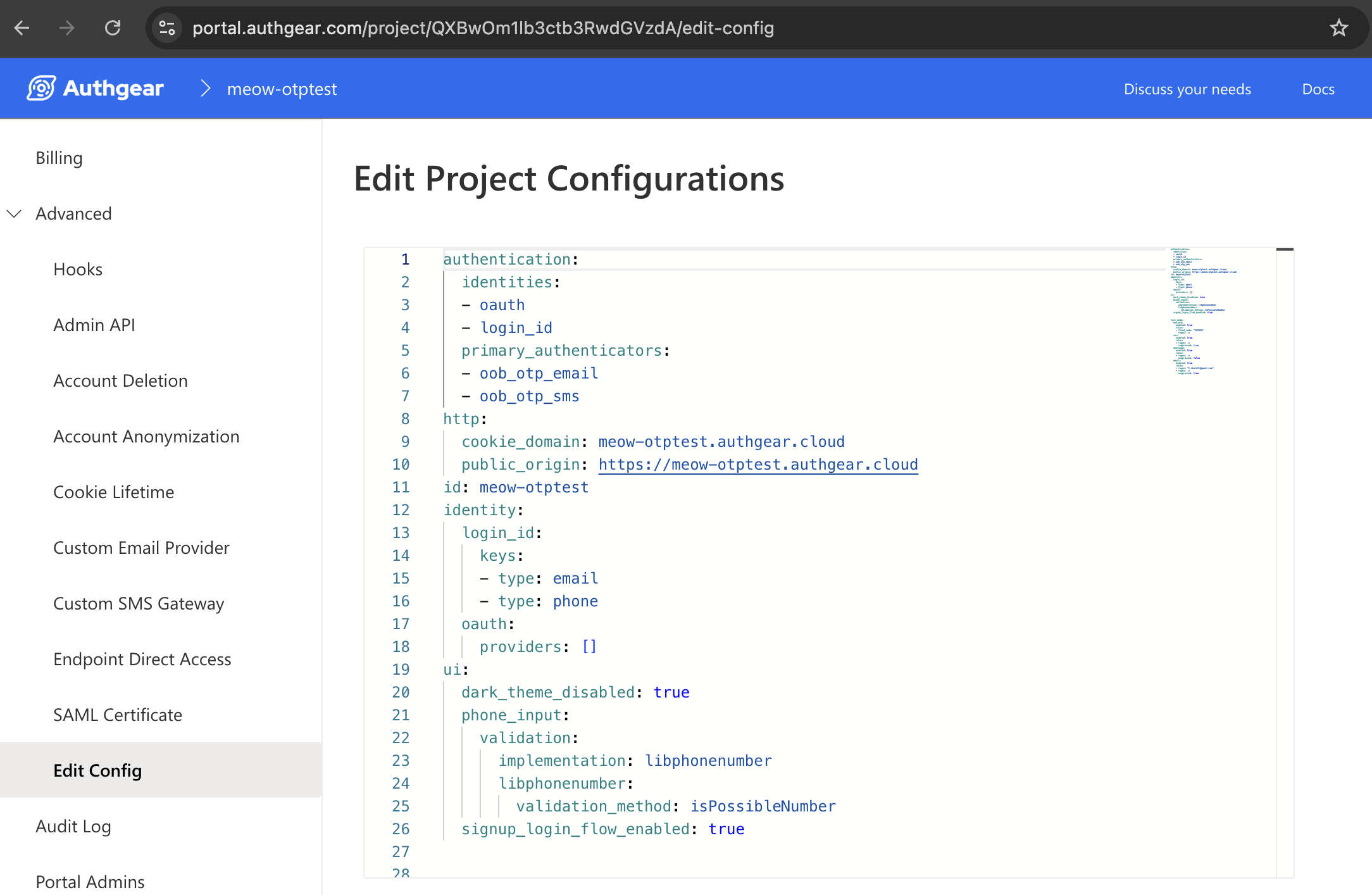Select Custom SMS Gateway in sidebar
The width and height of the screenshot is (1372, 895).
coord(139,604)
